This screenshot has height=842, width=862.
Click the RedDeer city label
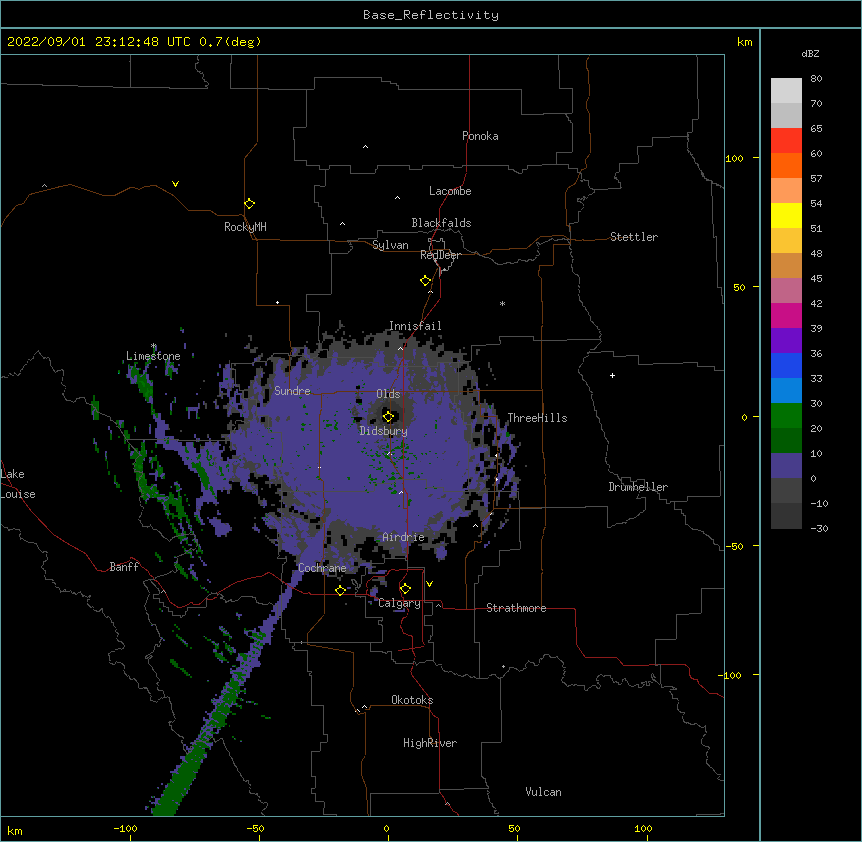pyautogui.click(x=440, y=255)
